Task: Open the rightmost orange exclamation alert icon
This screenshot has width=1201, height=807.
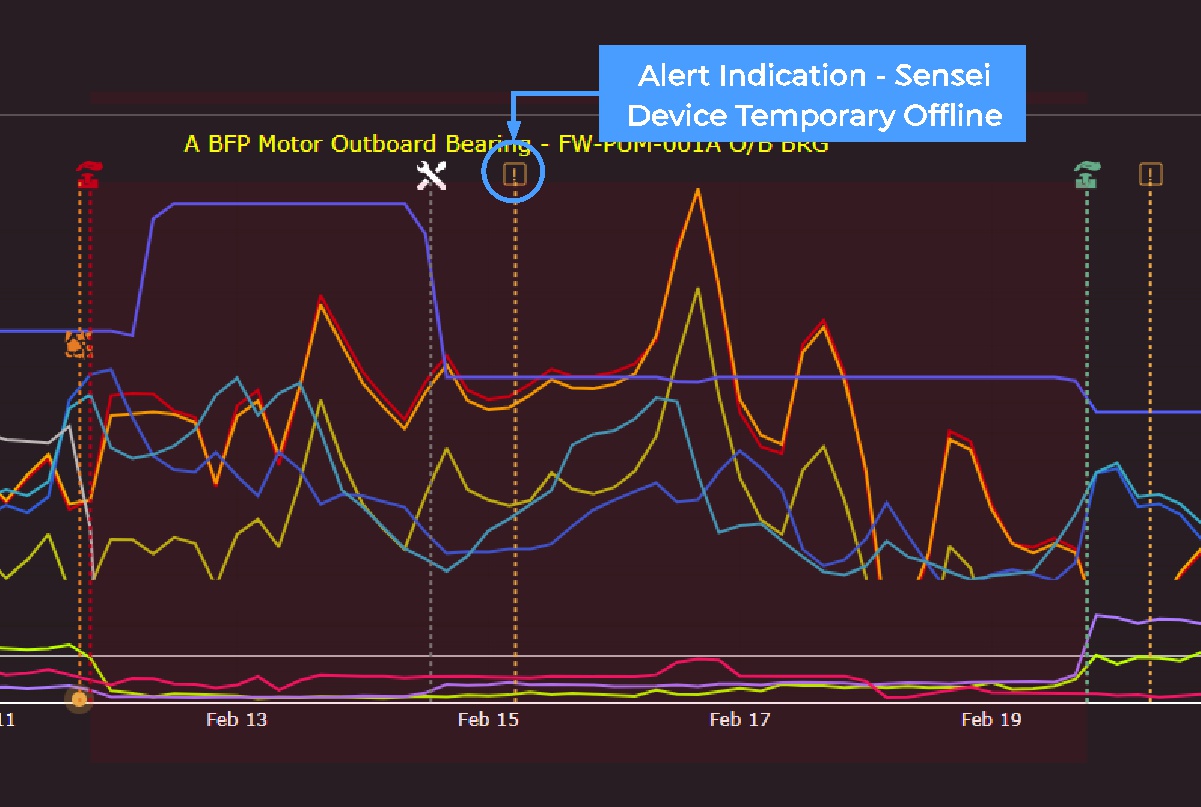Action: pyautogui.click(x=1151, y=175)
